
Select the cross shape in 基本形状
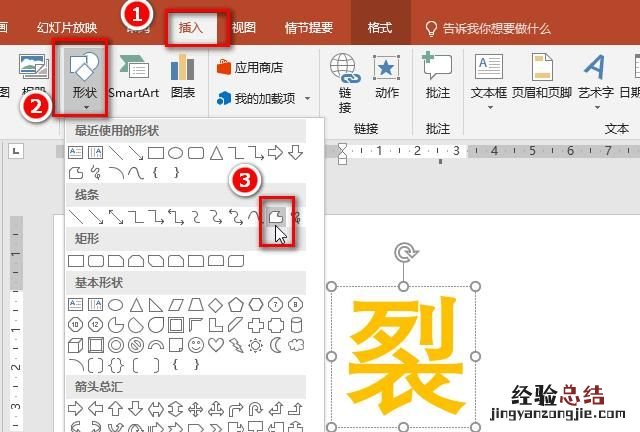pyautogui.click(x=256, y=325)
